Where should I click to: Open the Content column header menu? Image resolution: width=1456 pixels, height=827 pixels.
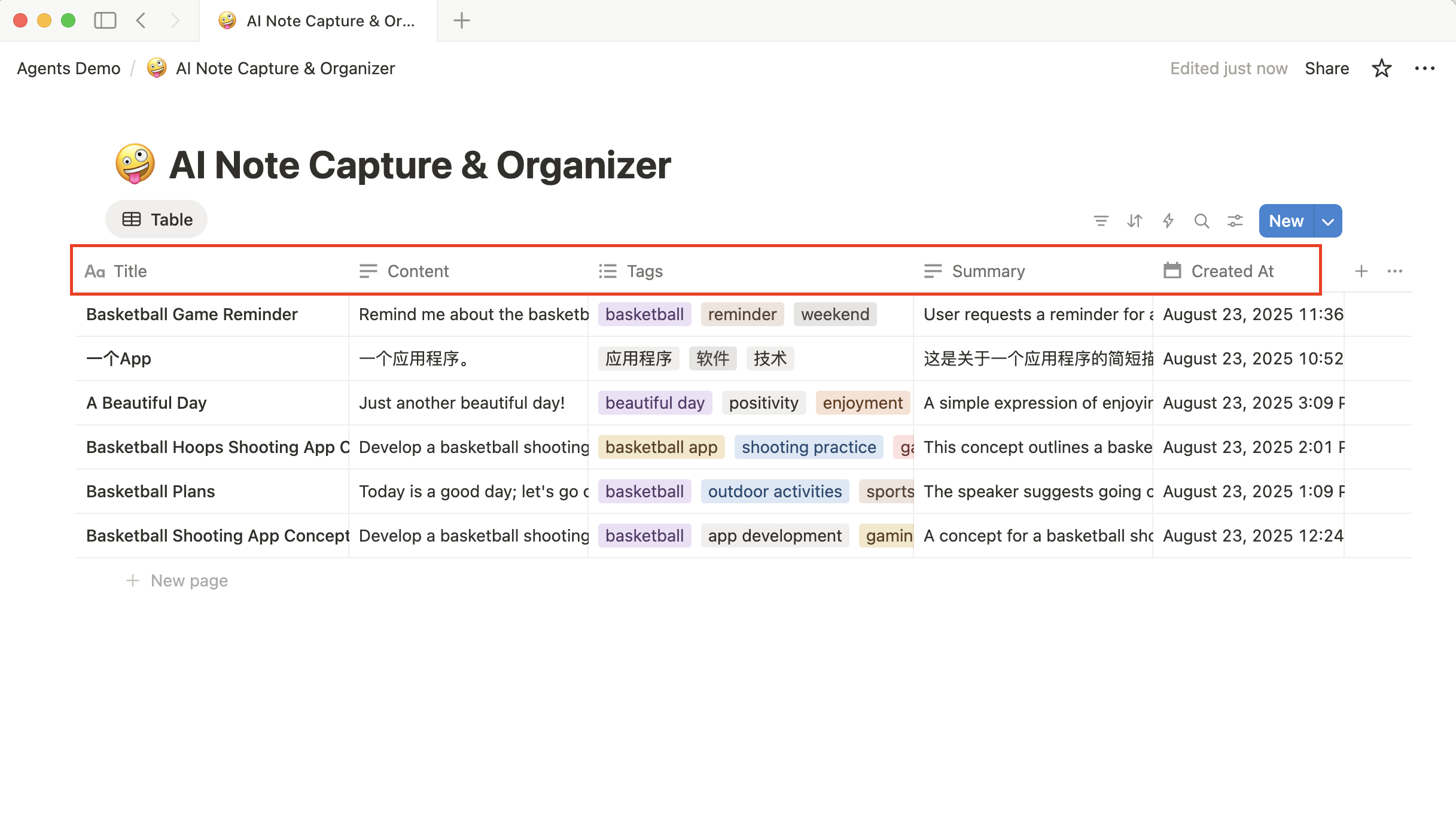click(x=468, y=271)
